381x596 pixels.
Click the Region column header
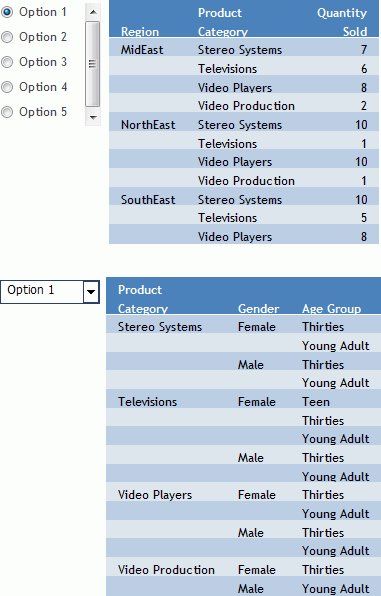[140, 32]
